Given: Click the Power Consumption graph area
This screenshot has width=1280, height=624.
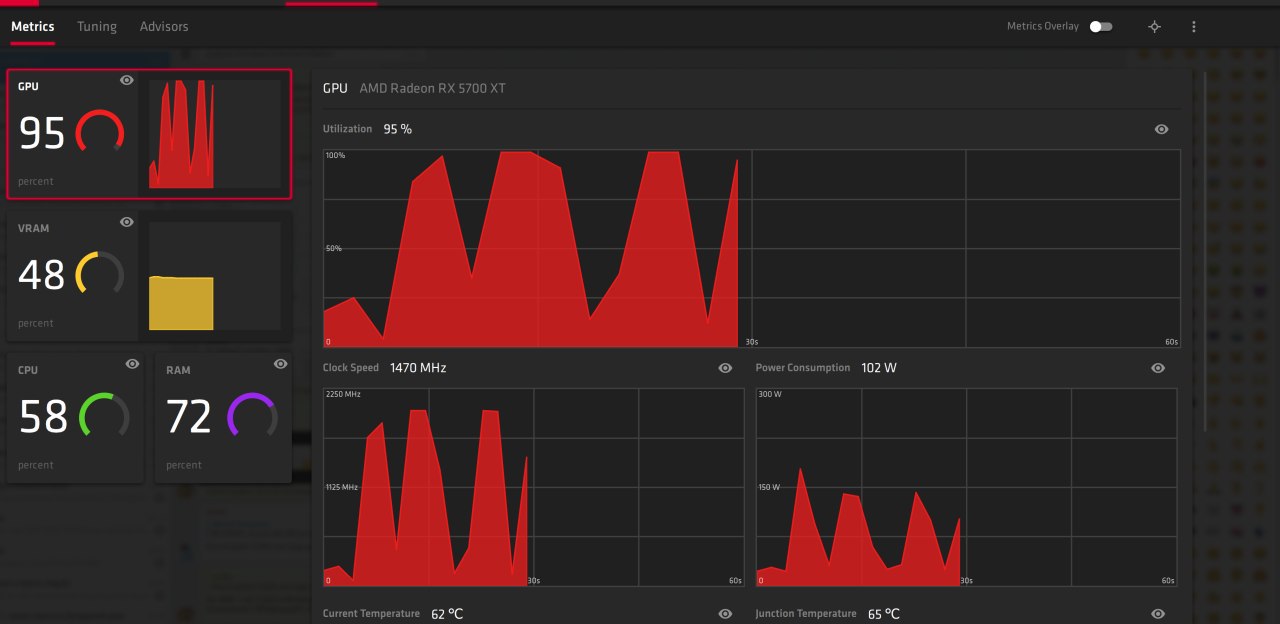Looking at the screenshot, I should coord(966,487).
